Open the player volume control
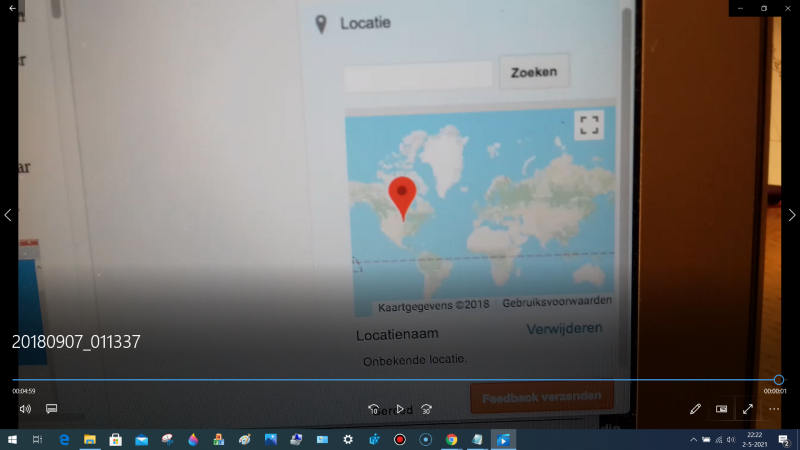Screen dimensions: 800x450 click(25, 409)
